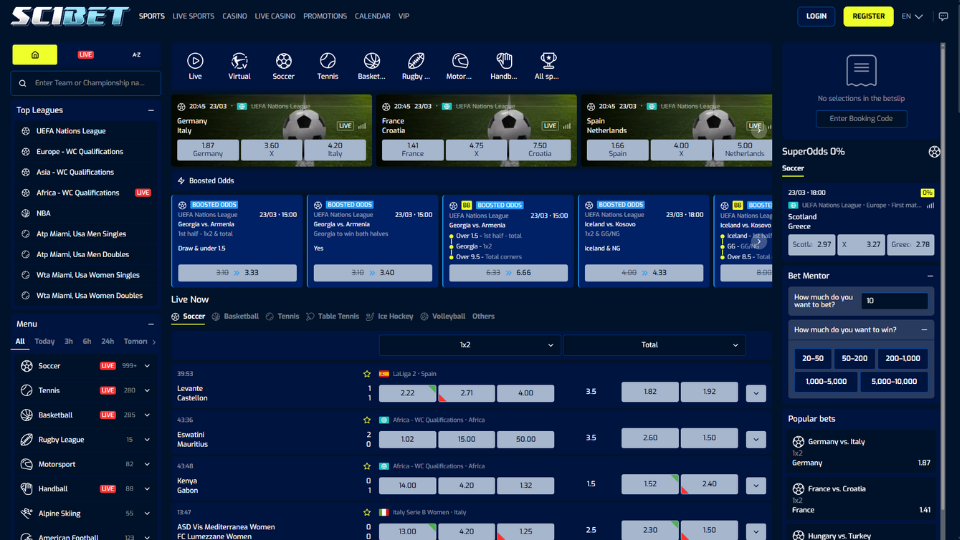The image size is (960, 540).
Task: Favorite the ASD Vis Mediterranea match star
Action: point(367,512)
